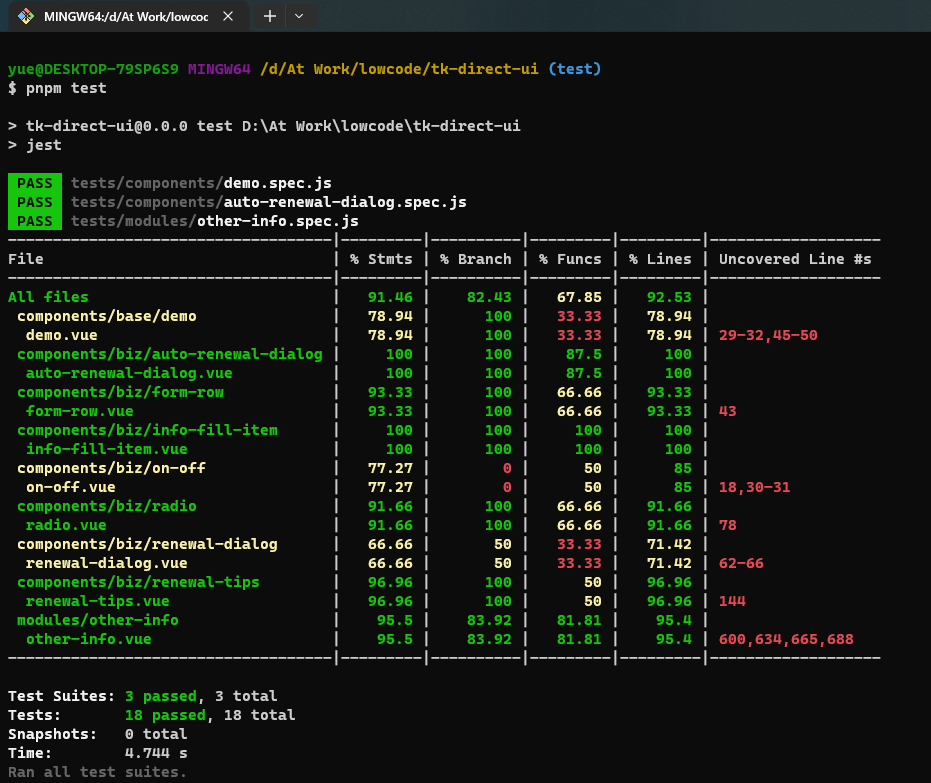Screen dimensions: 931x783
Task: Click 'Uncovered Line #s' column header
Action: point(795,259)
